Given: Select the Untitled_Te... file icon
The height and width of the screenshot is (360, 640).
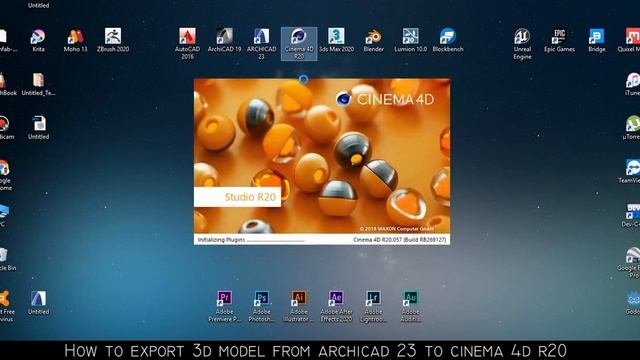Looking at the screenshot, I should coord(38,84).
